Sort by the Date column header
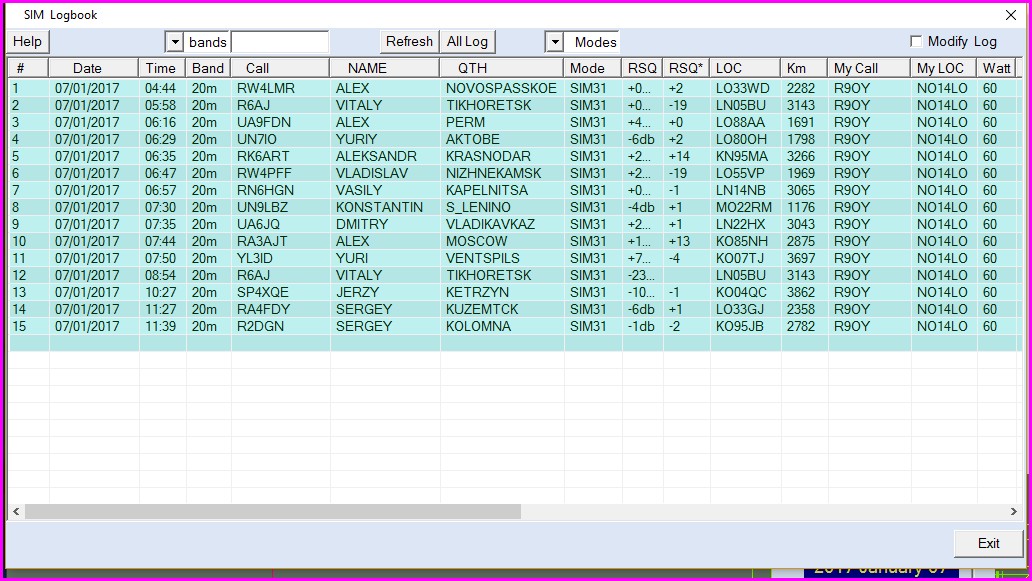The image size is (1032, 581). click(x=87, y=68)
